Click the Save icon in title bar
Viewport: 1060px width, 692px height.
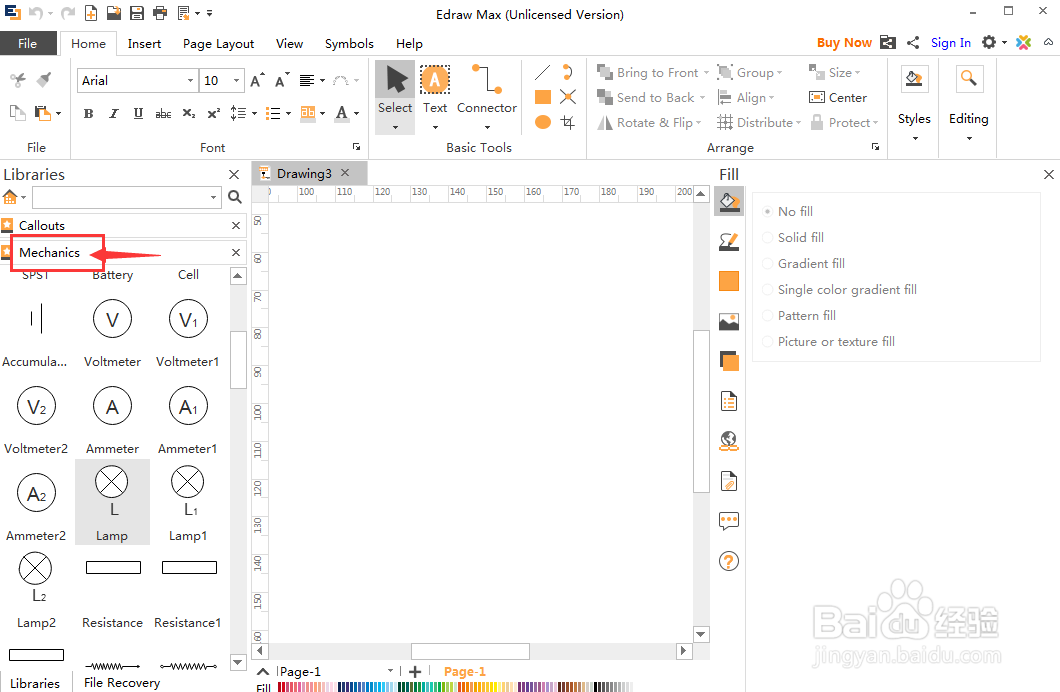[x=137, y=13]
